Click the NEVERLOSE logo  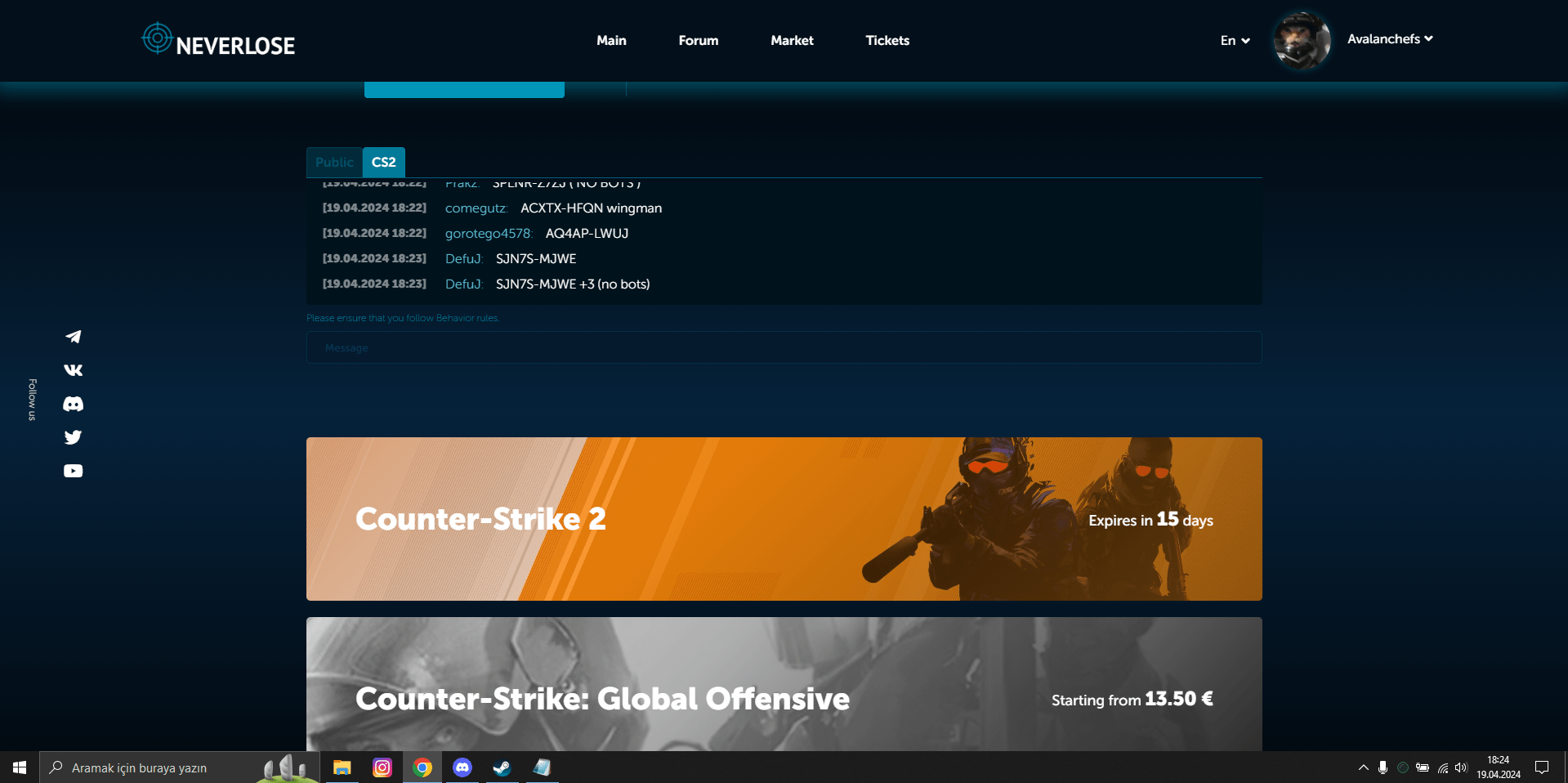click(x=218, y=40)
